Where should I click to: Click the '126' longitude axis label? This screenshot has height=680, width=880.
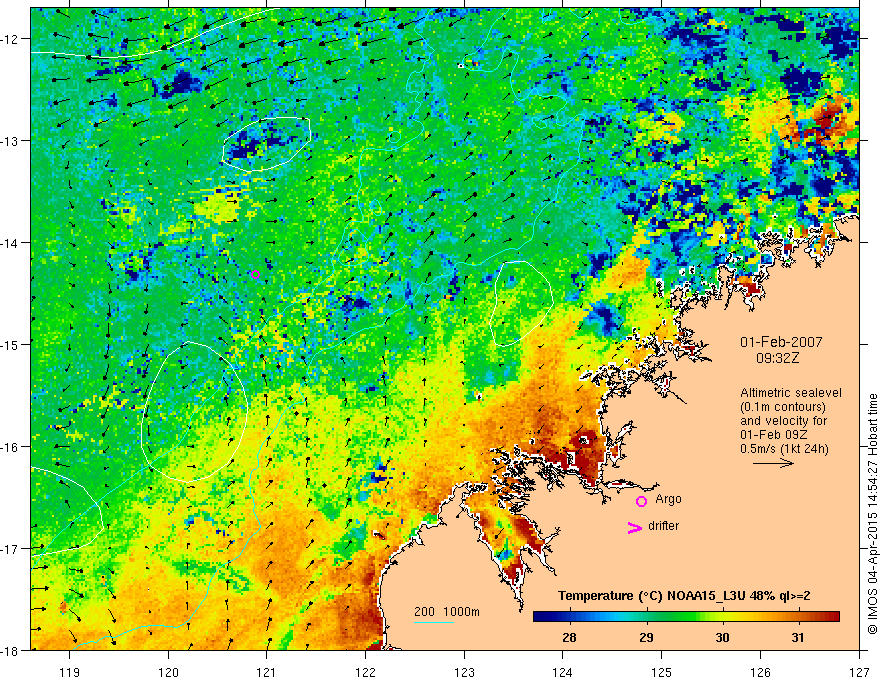click(x=760, y=672)
